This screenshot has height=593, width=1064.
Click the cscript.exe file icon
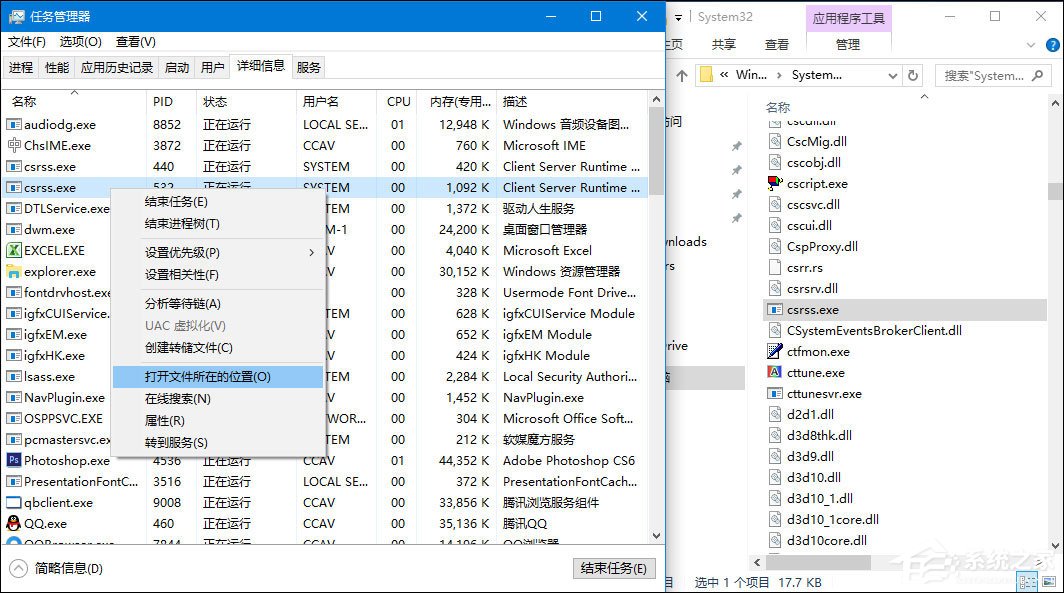pyautogui.click(x=775, y=183)
